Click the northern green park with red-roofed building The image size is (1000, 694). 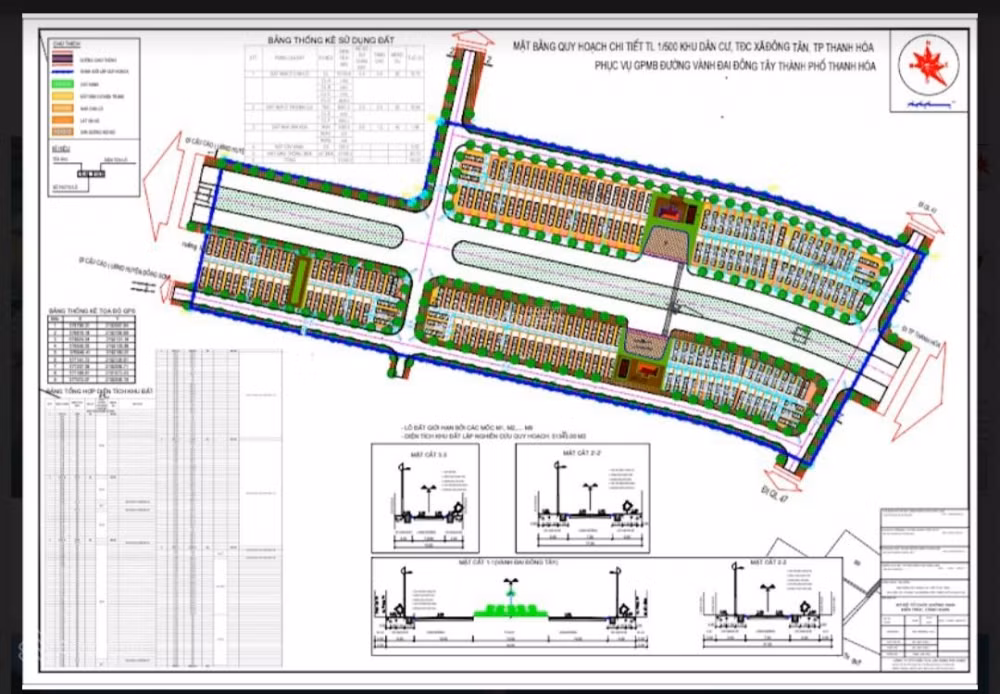[672, 211]
